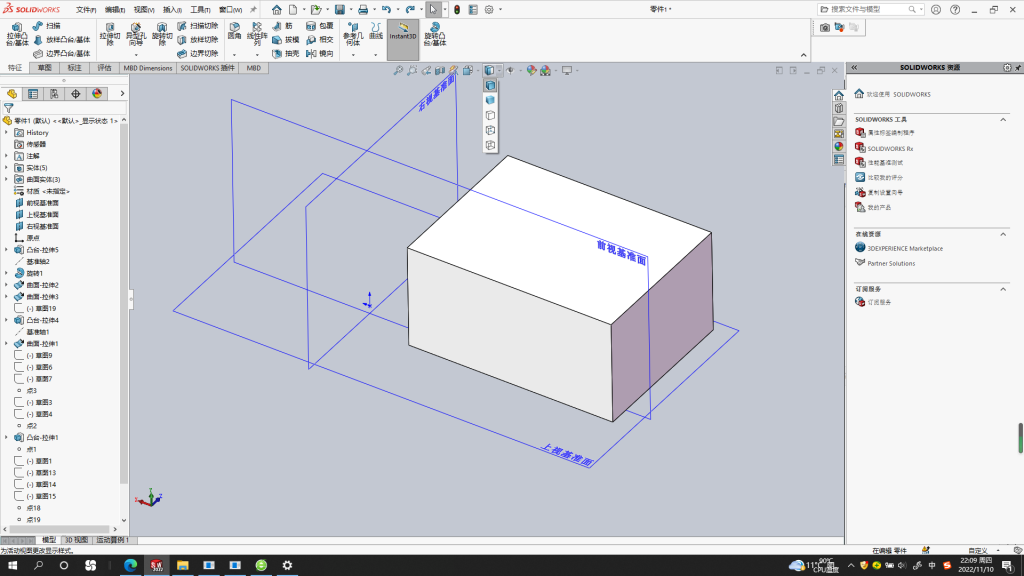
Task: Click the feature tree vertical scrollbar
Action: pyautogui.click(x=124, y=304)
